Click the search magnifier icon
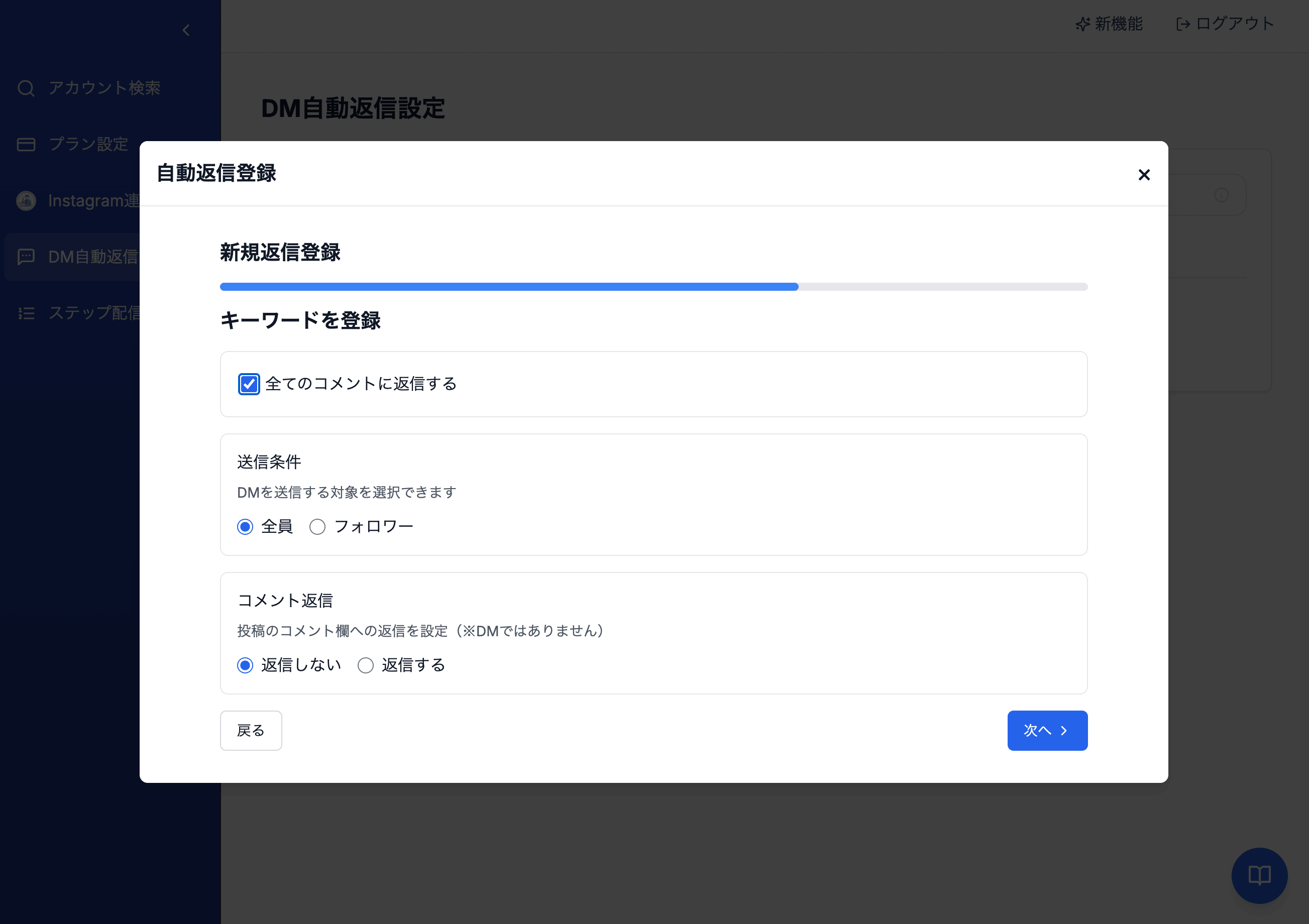This screenshot has height=924, width=1309. tap(26, 88)
